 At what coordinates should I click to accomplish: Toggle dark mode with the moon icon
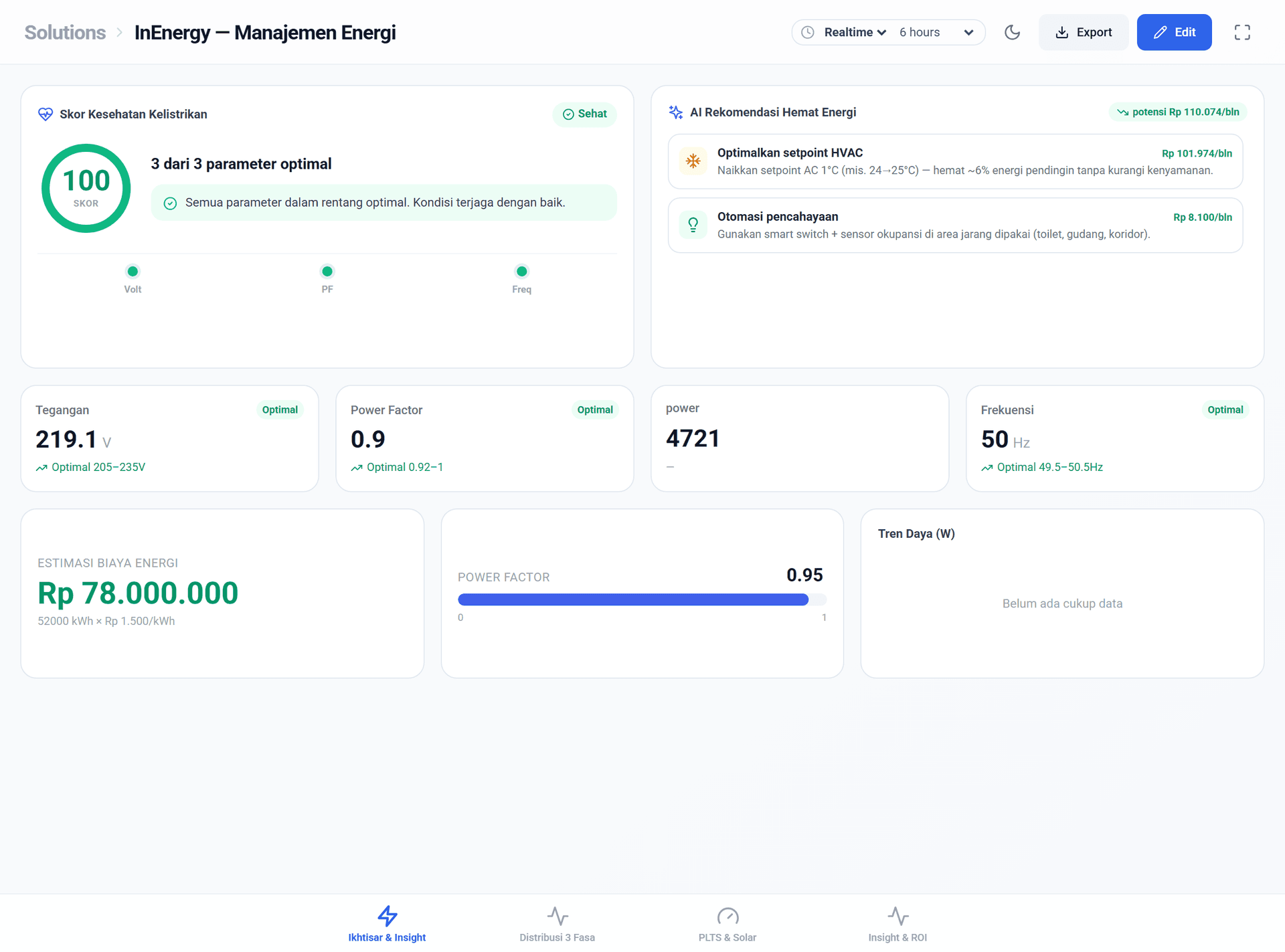[1012, 32]
